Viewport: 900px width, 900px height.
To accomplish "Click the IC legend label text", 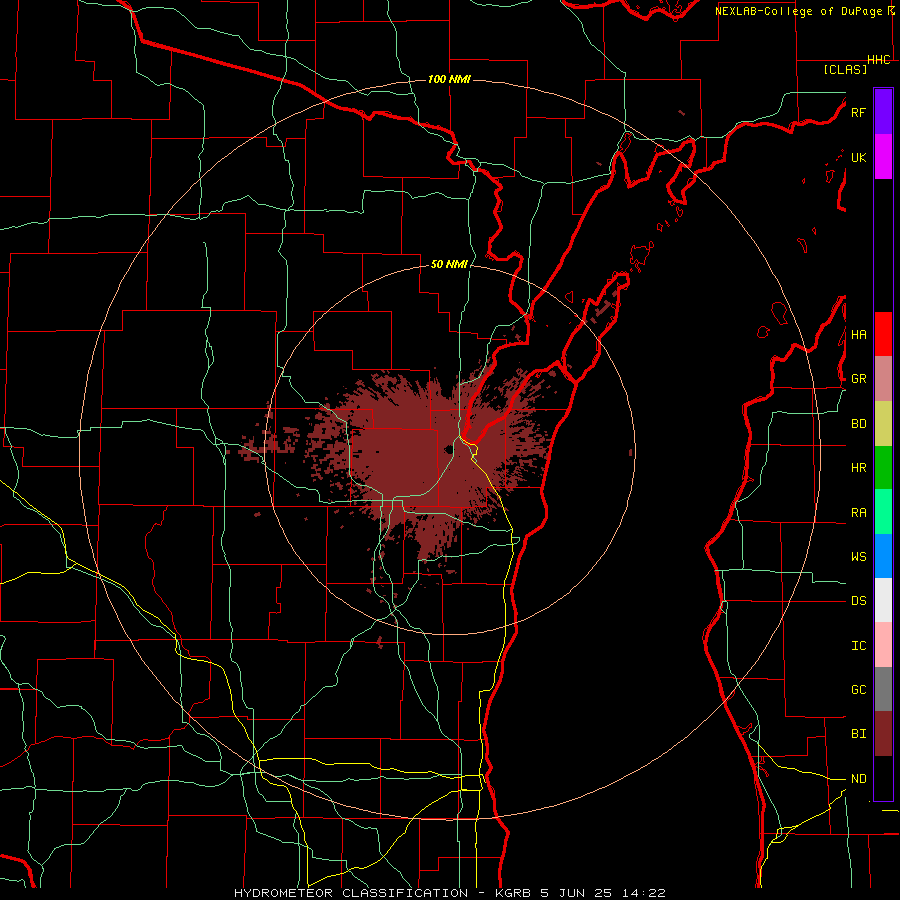I will pos(858,646).
